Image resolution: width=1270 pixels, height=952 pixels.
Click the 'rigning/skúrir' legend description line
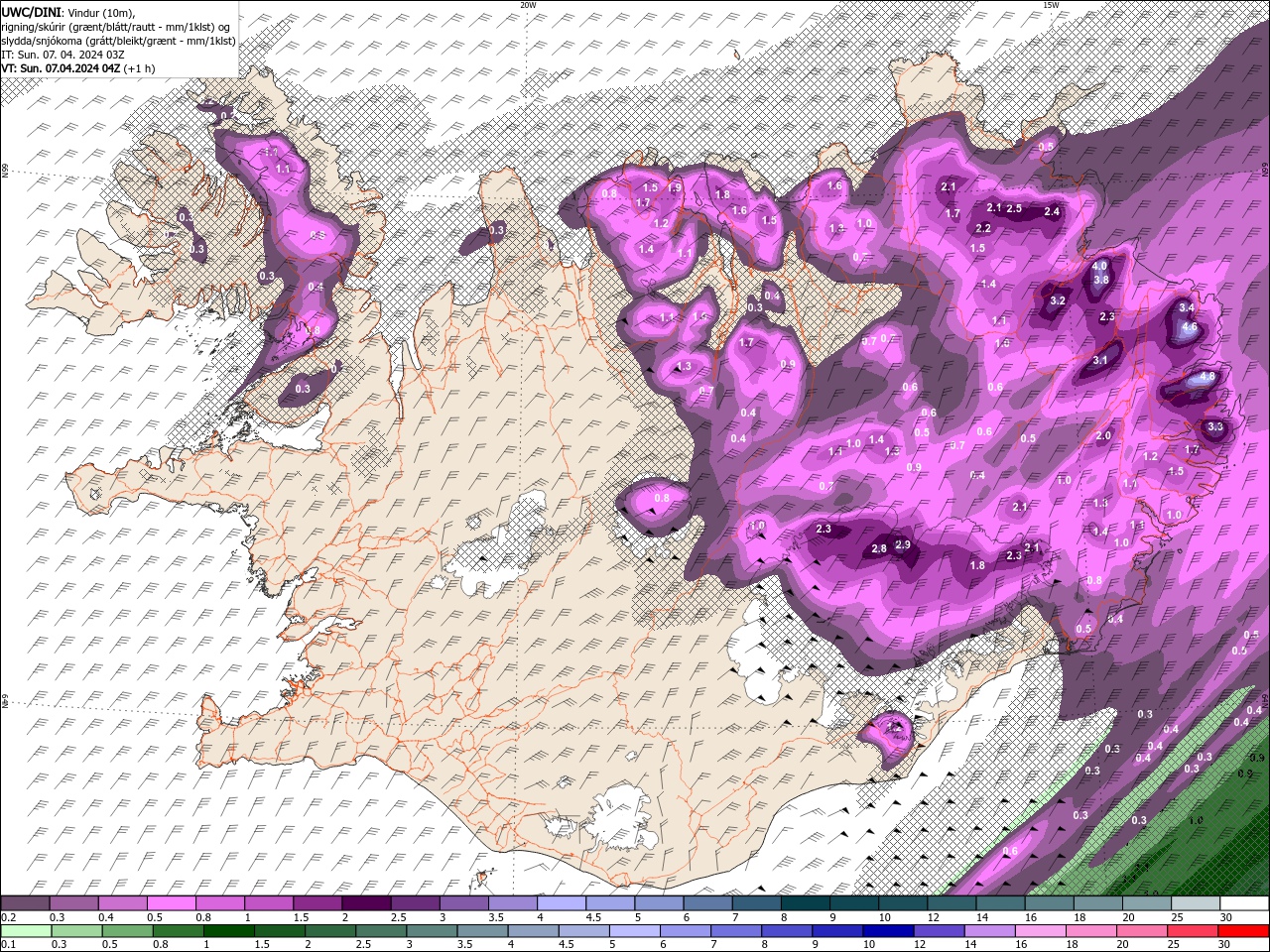pos(116,27)
